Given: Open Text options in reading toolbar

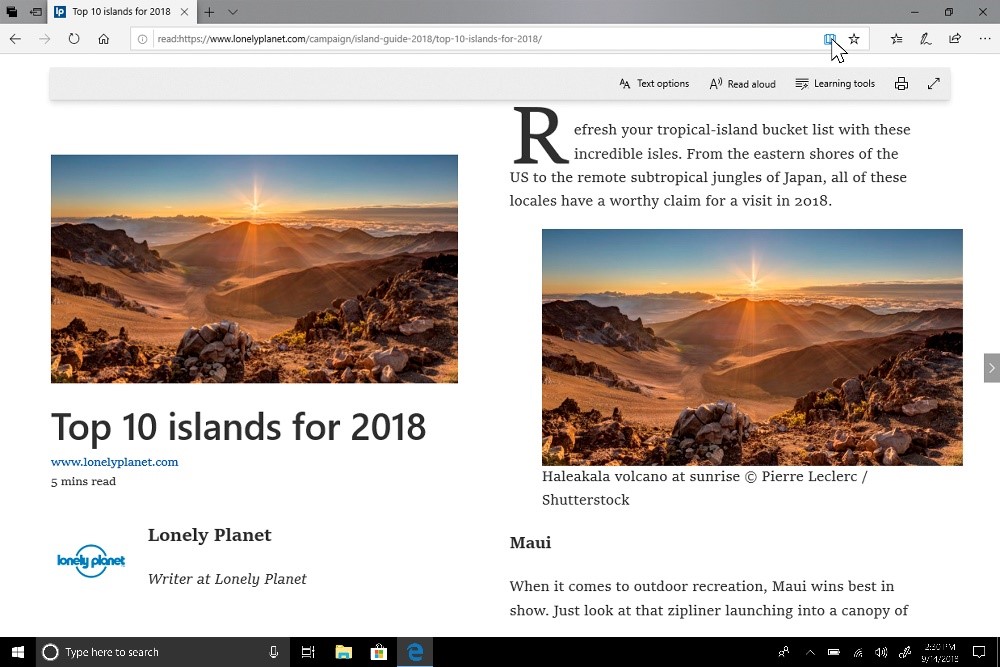Looking at the screenshot, I should click(654, 84).
